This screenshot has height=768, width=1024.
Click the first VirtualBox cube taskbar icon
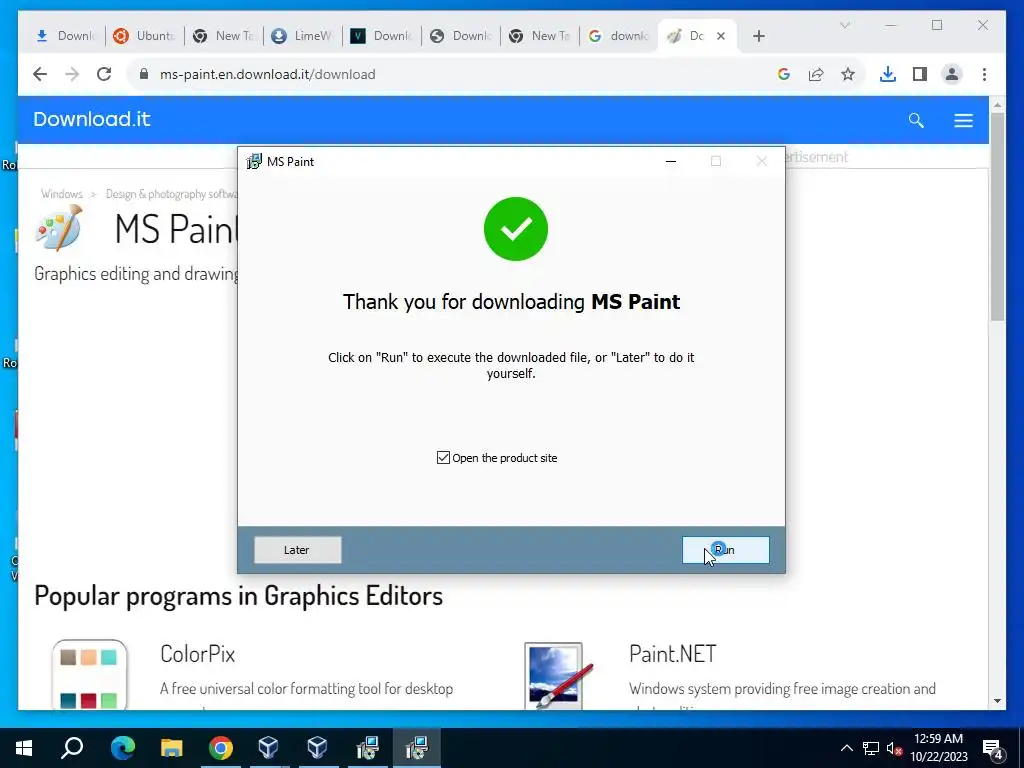click(268, 748)
